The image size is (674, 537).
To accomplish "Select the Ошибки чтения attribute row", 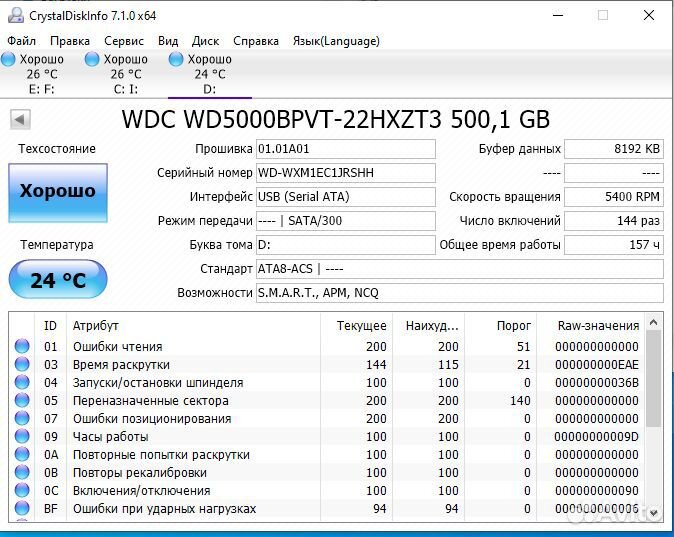I will [x=328, y=347].
